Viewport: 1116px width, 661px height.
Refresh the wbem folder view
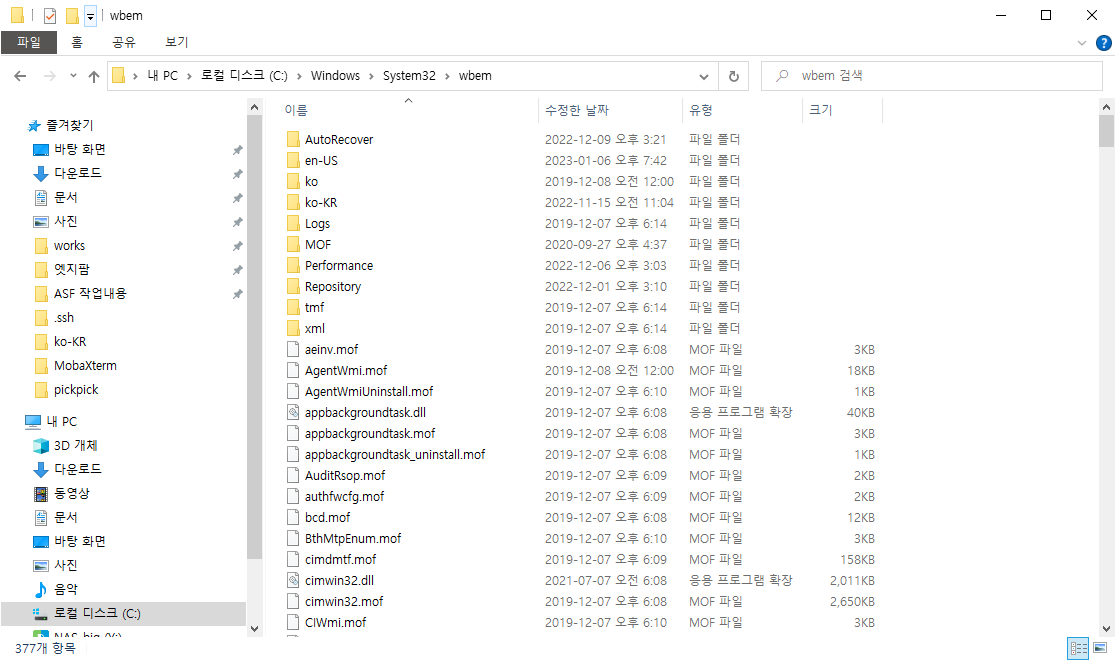point(734,76)
